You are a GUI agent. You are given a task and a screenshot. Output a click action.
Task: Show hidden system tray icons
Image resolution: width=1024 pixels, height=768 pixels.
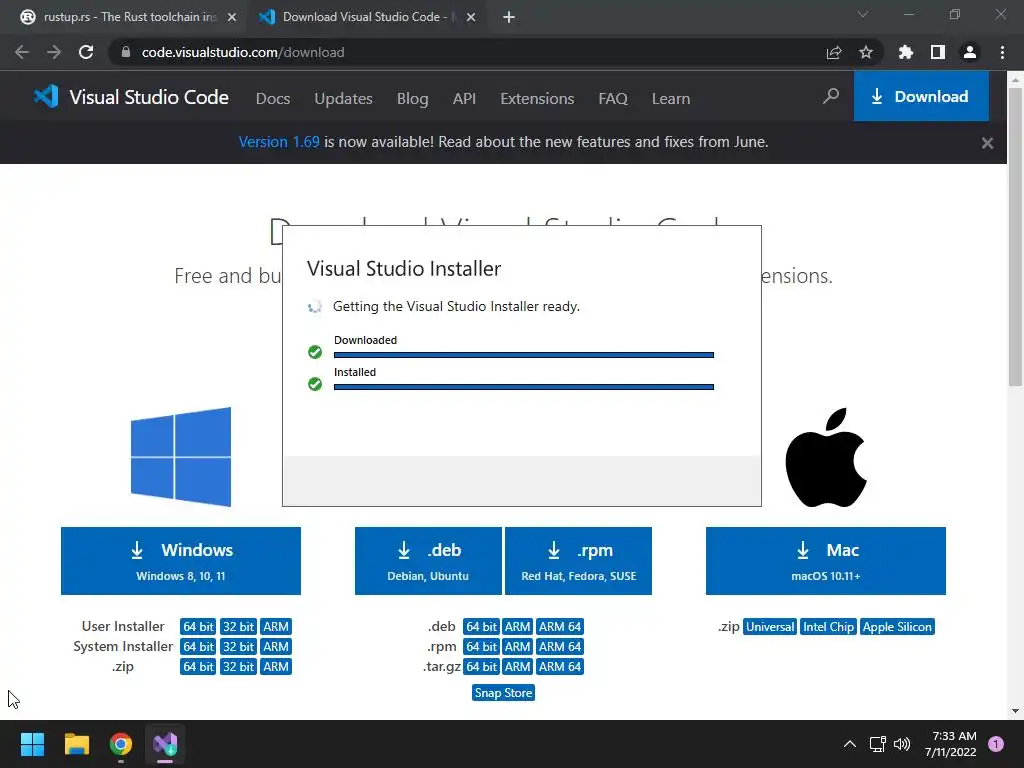(x=850, y=744)
